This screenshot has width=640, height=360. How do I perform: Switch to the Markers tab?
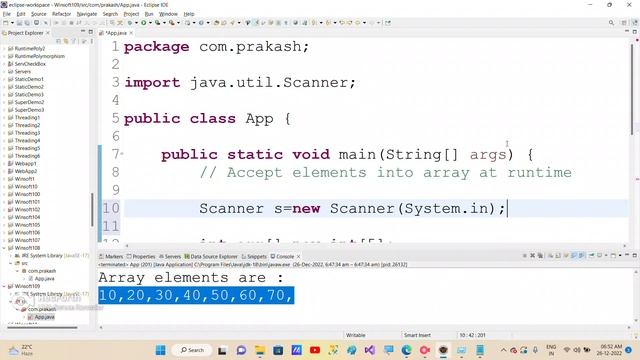tap(111, 256)
